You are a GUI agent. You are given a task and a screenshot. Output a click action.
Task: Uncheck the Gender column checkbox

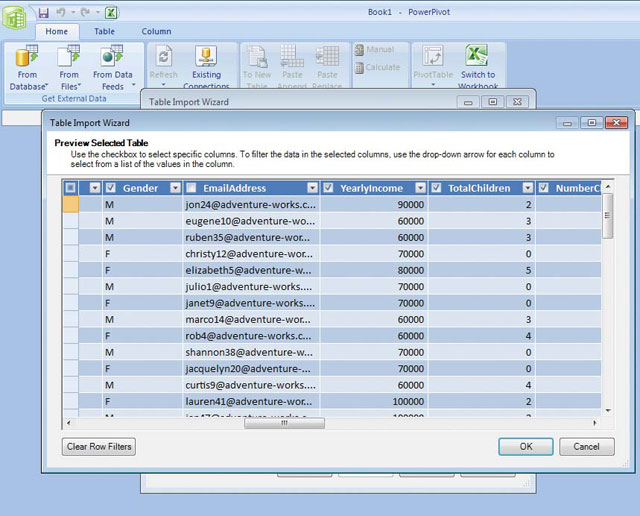(111, 188)
